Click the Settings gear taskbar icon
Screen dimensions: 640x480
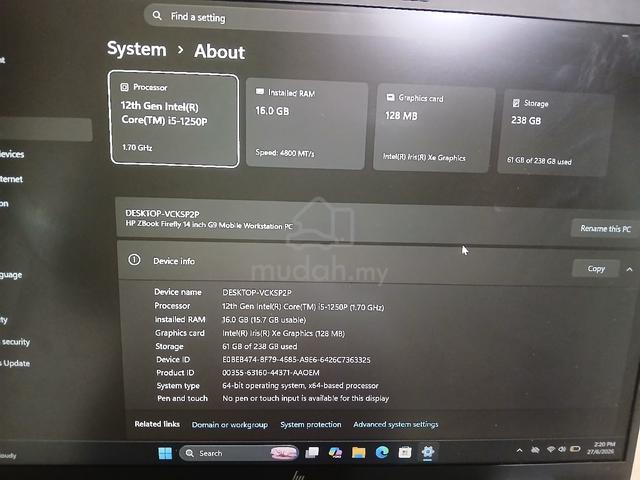pyautogui.click(x=427, y=452)
